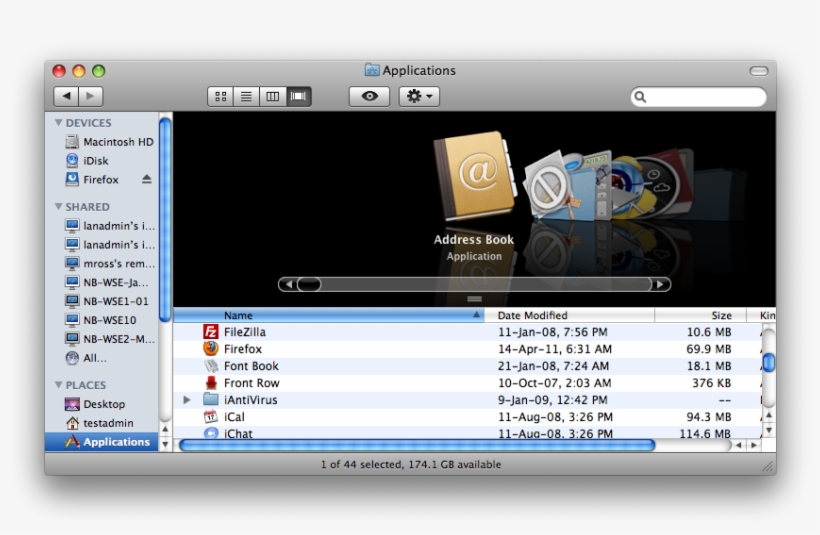Expand the iAntiVirus folder
Image resolution: width=820 pixels, height=535 pixels.
[187, 400]
